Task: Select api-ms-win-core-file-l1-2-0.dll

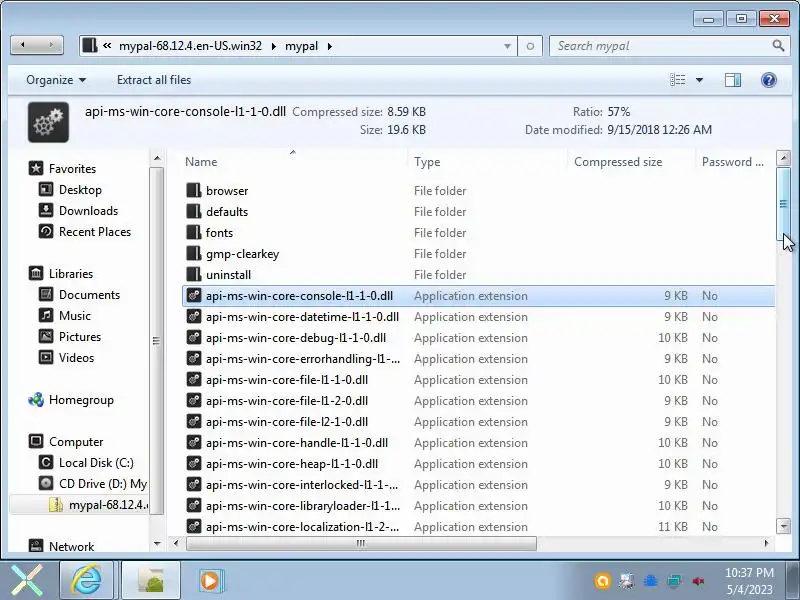Action: pyautogui.click(x=287, y=401)
